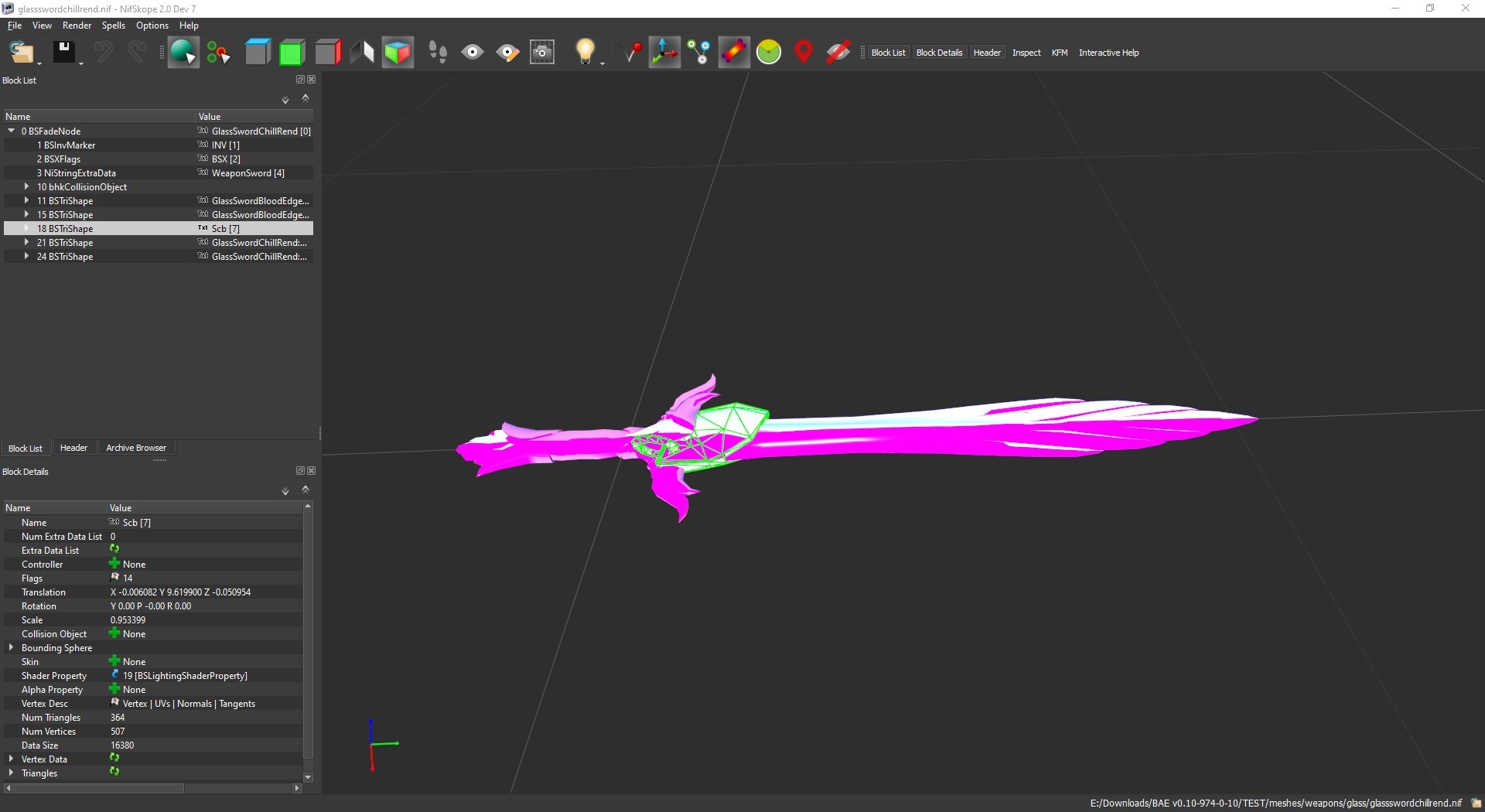Click the KFM toolbar button
The image size is (1485, 812).
click(1060, 53)
